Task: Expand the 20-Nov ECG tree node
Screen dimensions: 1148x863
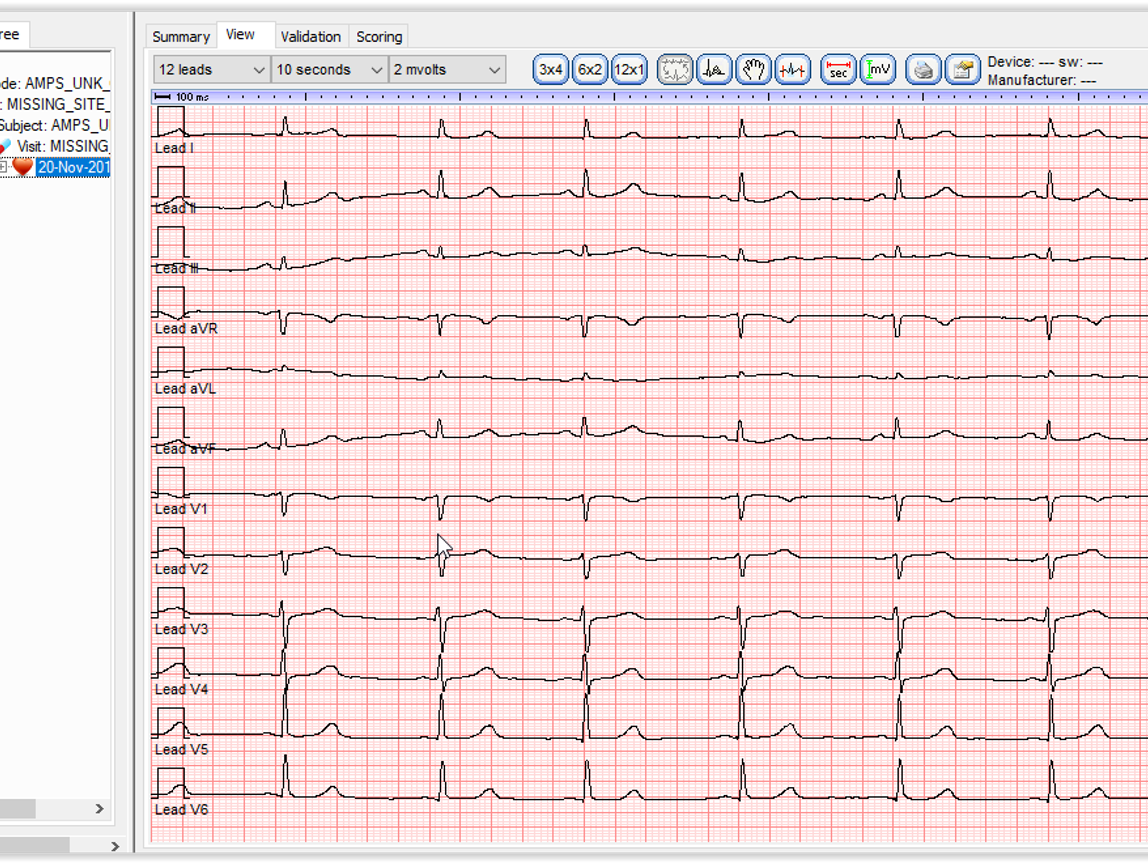Action: pyautogui.click(x=3, y=167)
